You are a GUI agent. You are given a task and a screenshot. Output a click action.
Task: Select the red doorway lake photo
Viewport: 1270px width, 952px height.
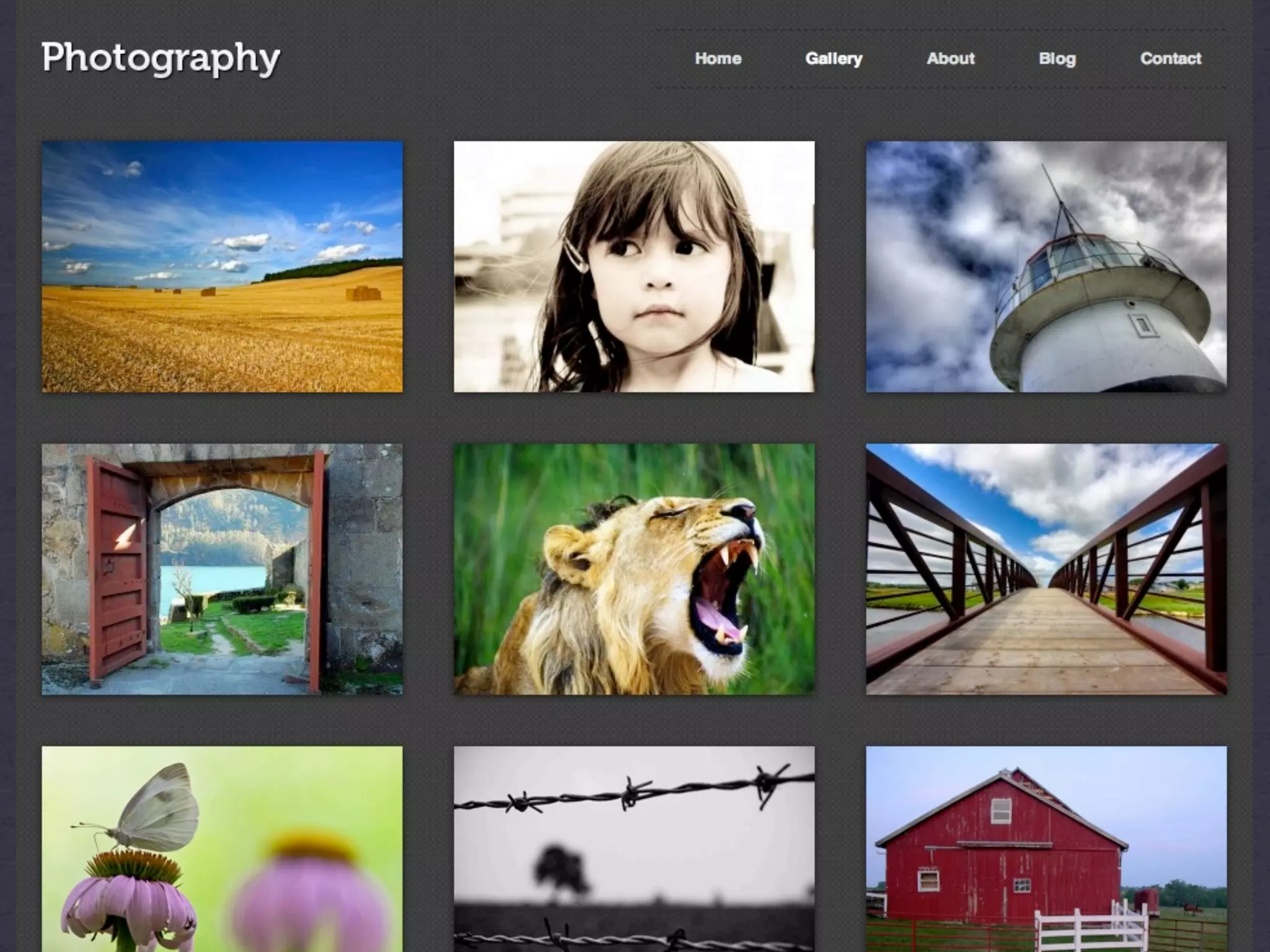pos(222,568)
